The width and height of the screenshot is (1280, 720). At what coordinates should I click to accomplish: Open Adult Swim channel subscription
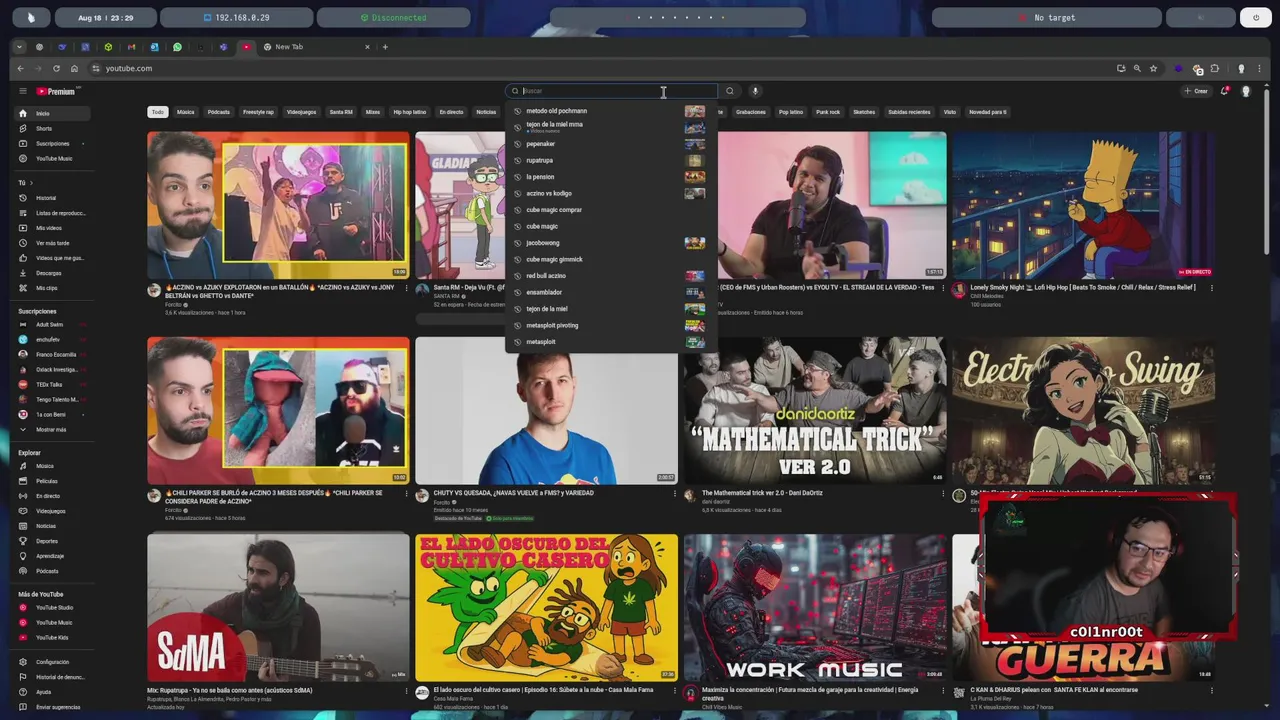(x=50, y=324)
